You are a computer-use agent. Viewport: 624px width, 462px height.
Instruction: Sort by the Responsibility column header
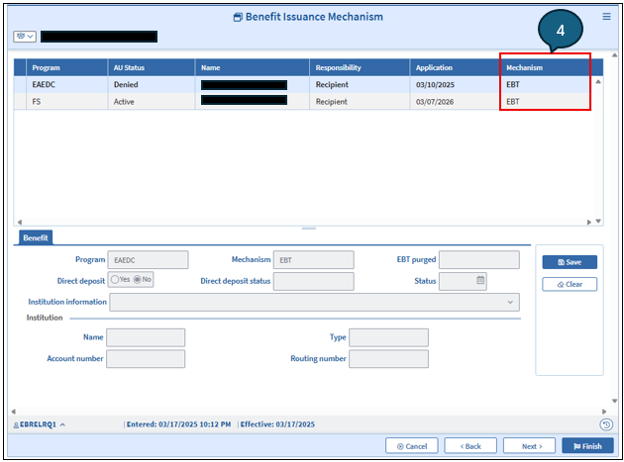click(x=360, y=68)
